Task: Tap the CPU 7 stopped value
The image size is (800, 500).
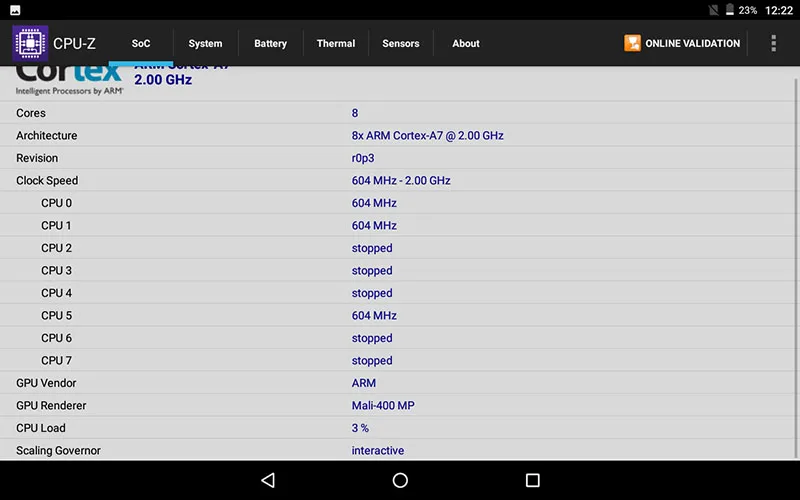Action: pos(371,361)
